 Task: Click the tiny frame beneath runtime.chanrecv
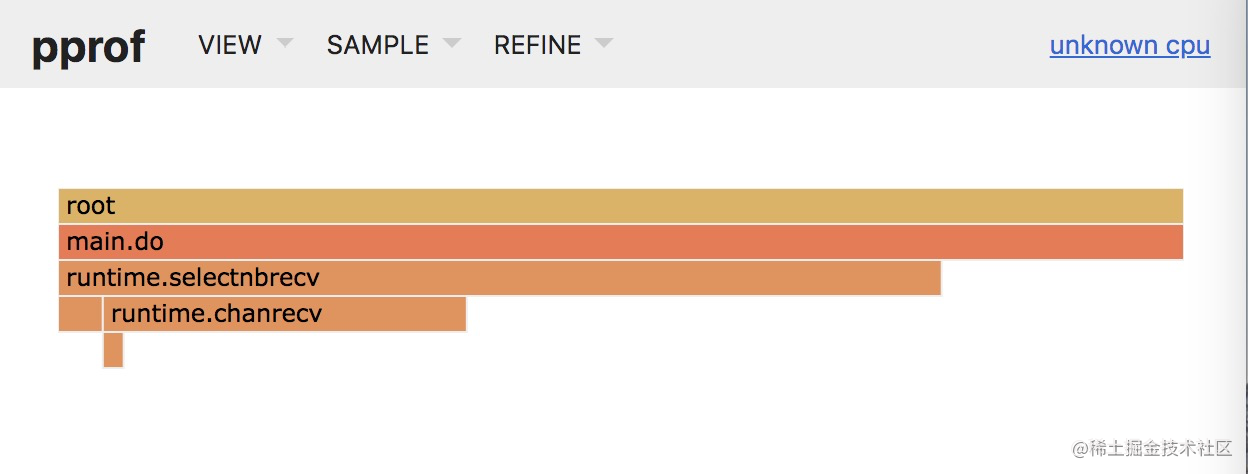113,350
